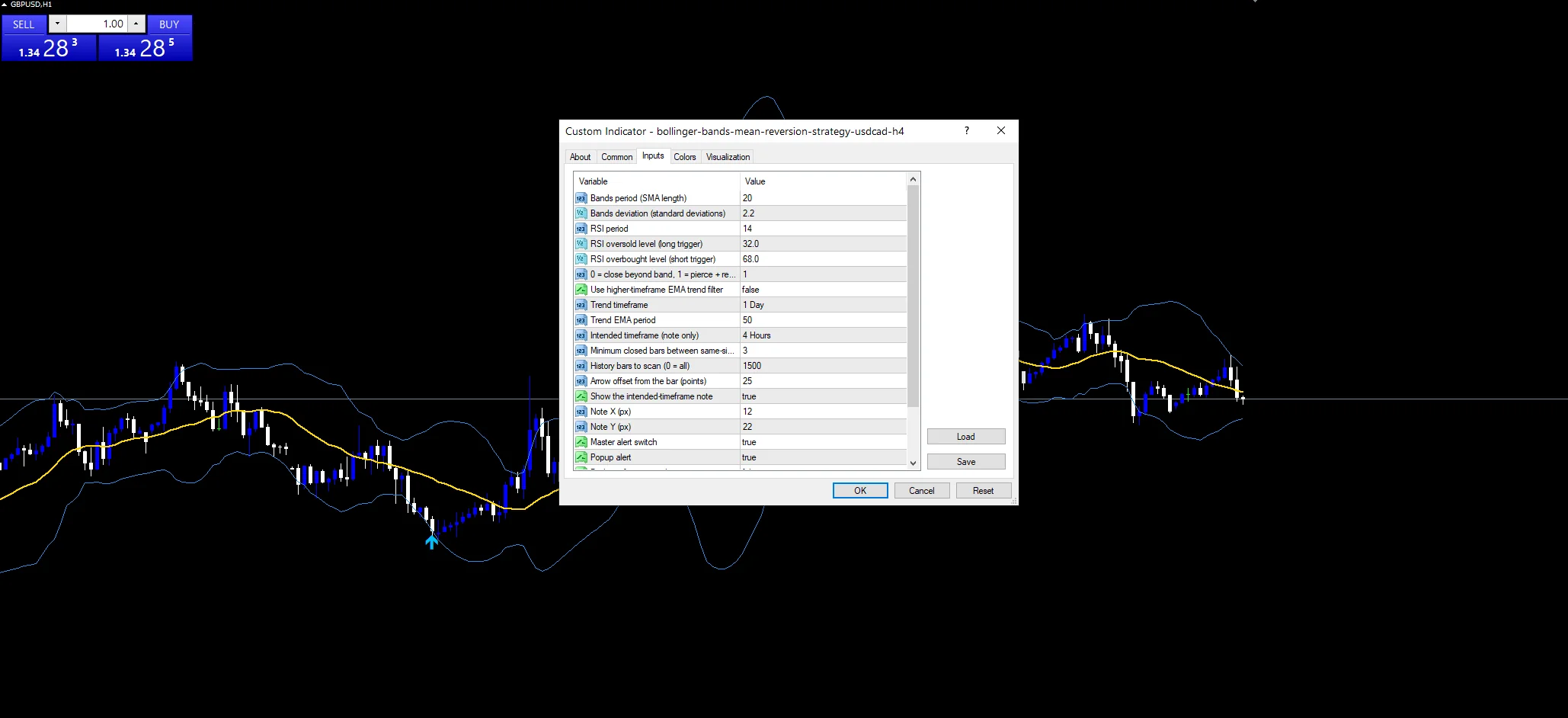Click the trend filter boolean row icon

click(x=581, y=290)
